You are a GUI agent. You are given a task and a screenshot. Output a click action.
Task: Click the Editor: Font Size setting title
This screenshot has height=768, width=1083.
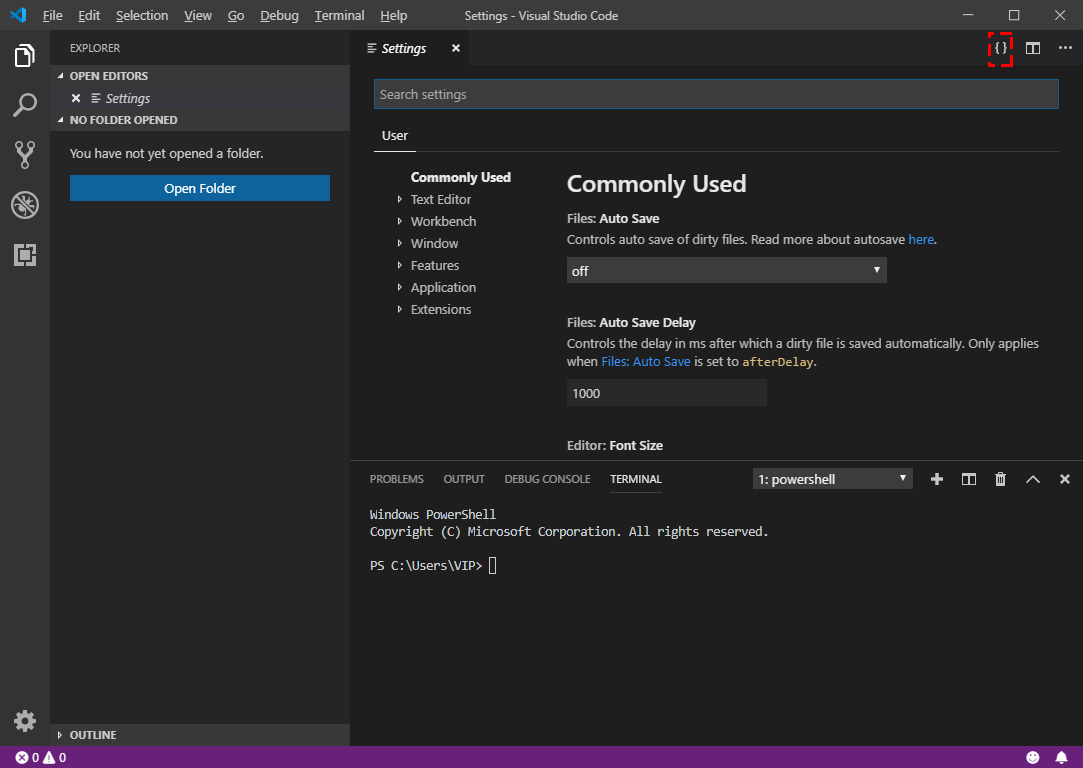click(615, 446)
